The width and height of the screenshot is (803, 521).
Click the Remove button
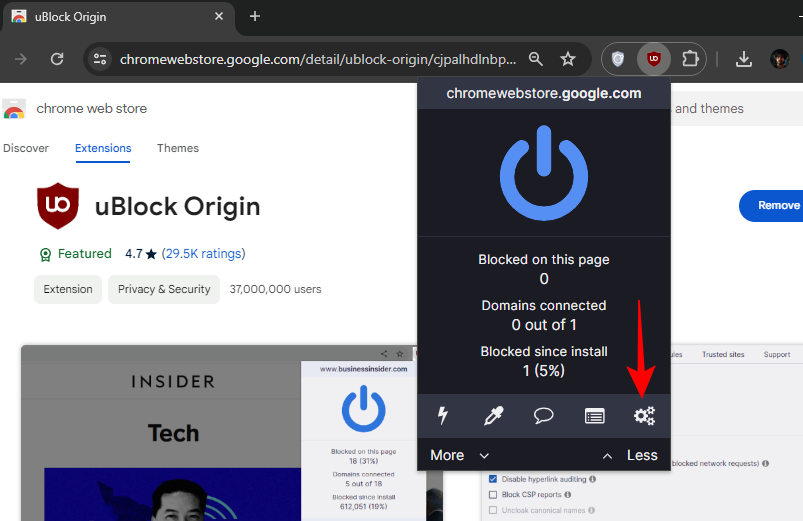(x=772, y=205)
